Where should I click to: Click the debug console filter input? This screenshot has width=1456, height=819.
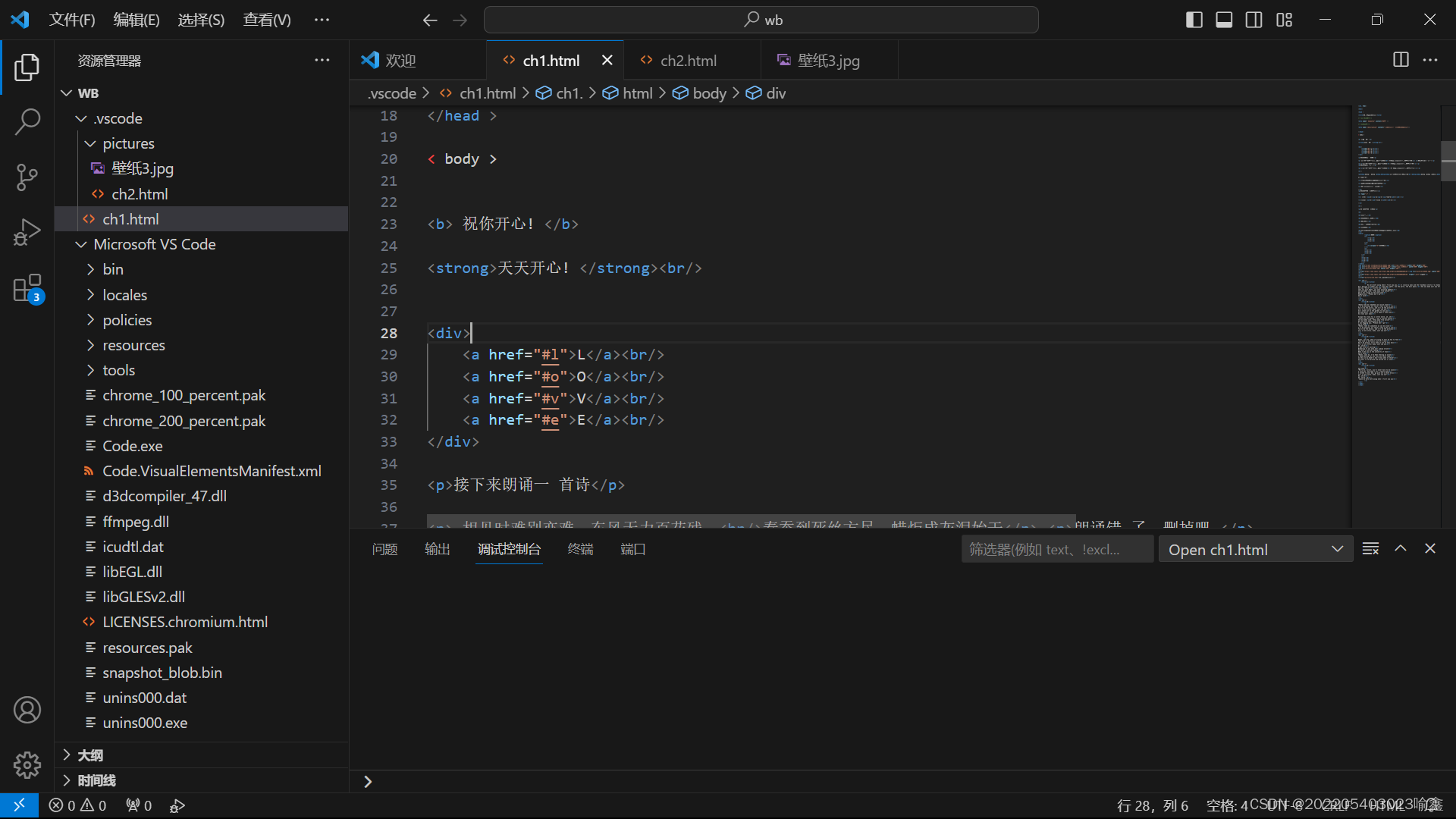pyautogui.click(x=1056, y=549)
